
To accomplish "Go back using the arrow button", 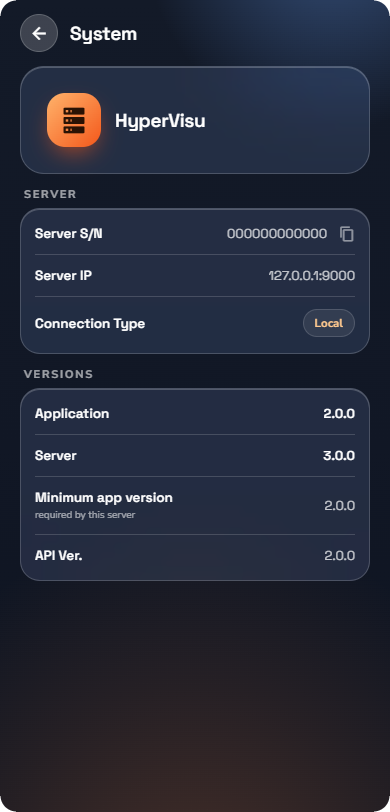I will [39, 33].
